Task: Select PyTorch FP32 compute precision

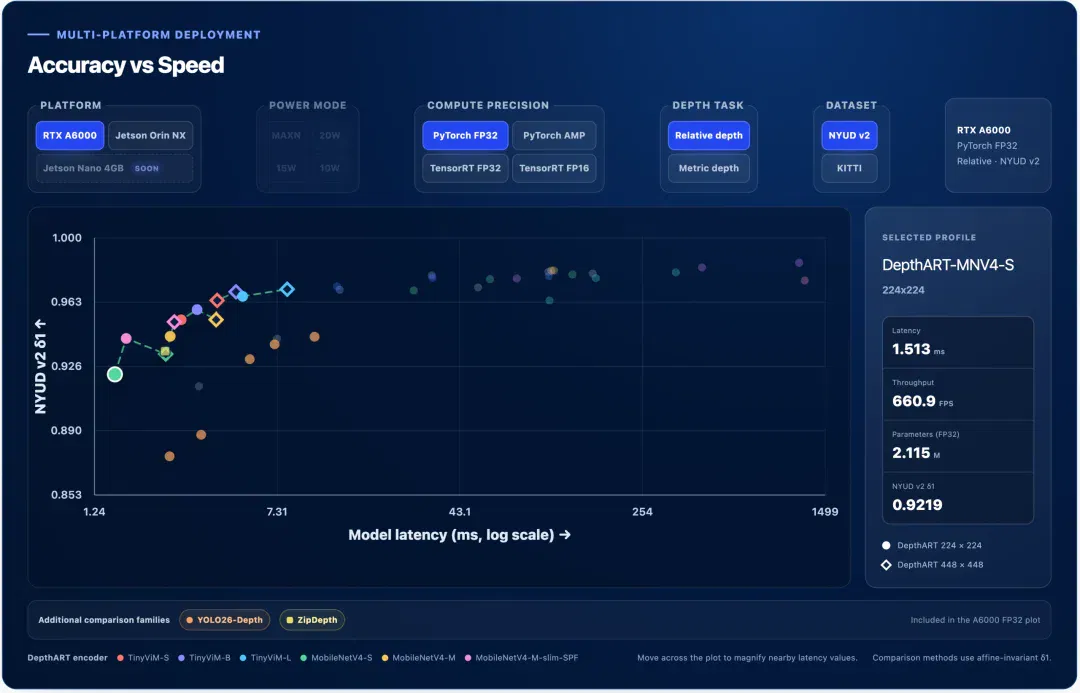Action: tap(465, 136)
